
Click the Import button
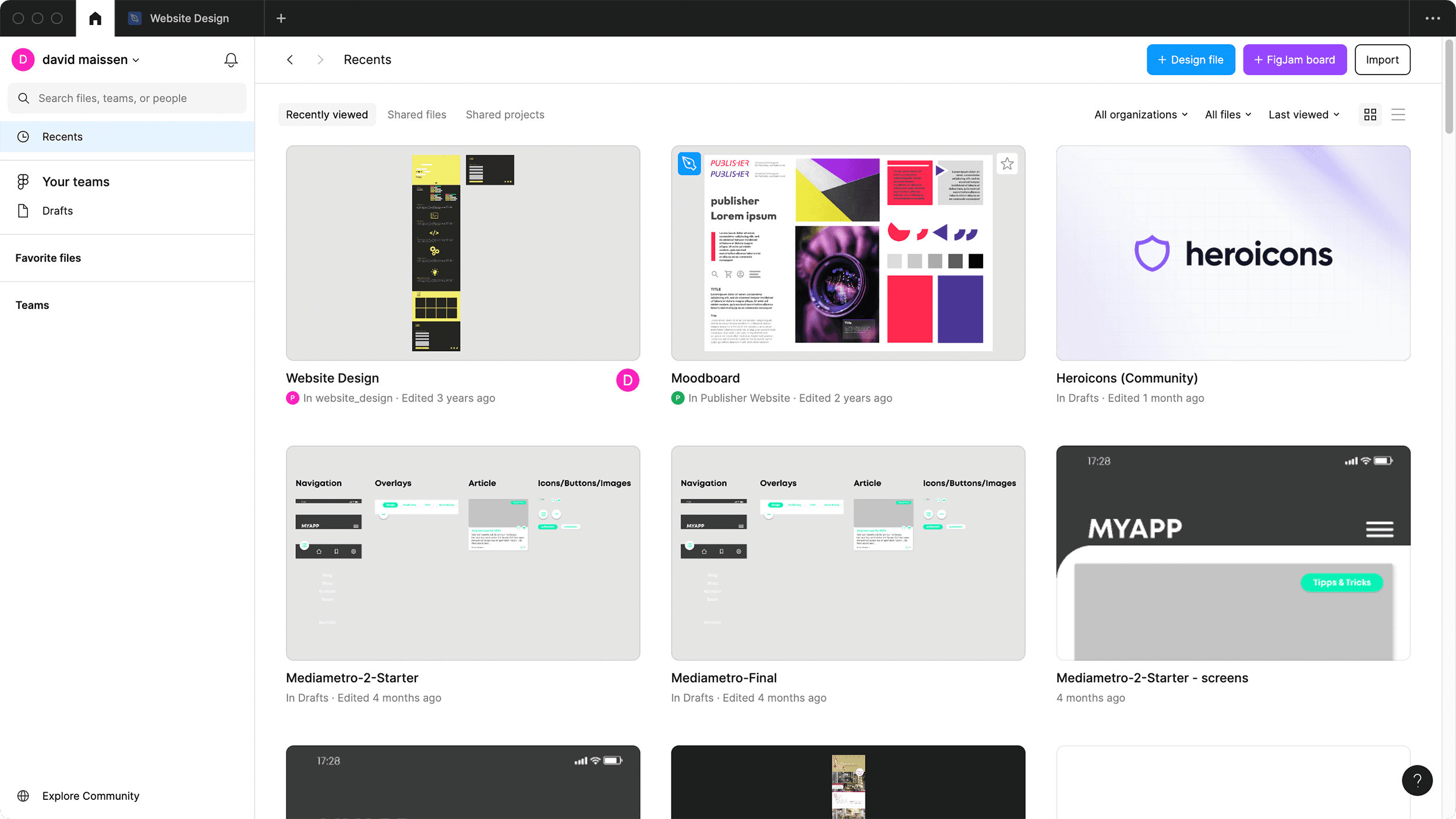[x=1382, y=60]
